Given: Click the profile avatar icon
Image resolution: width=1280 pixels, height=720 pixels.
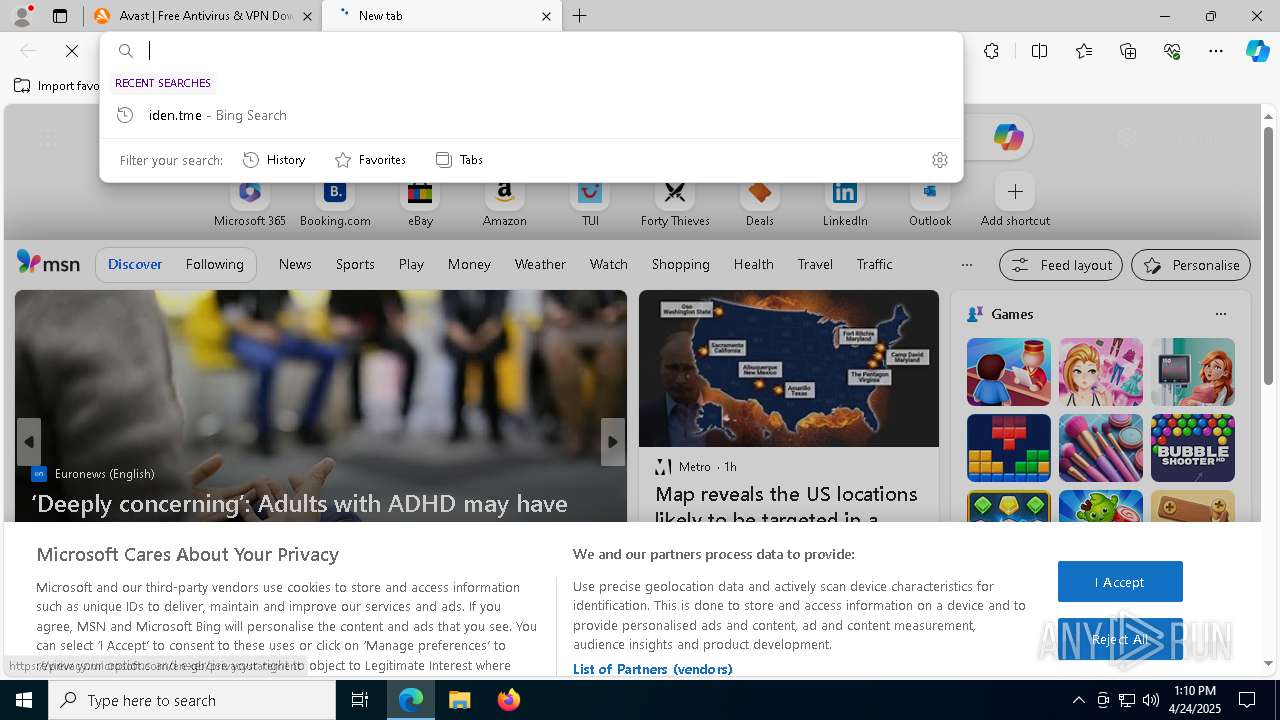Looking at the screenshot, I should point(22,16).
